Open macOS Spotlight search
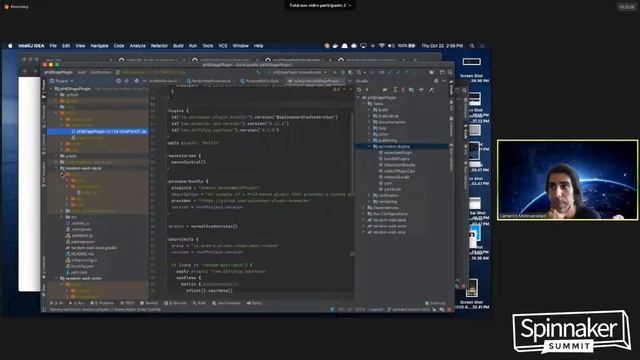The image size is (640, 360). 472,46
